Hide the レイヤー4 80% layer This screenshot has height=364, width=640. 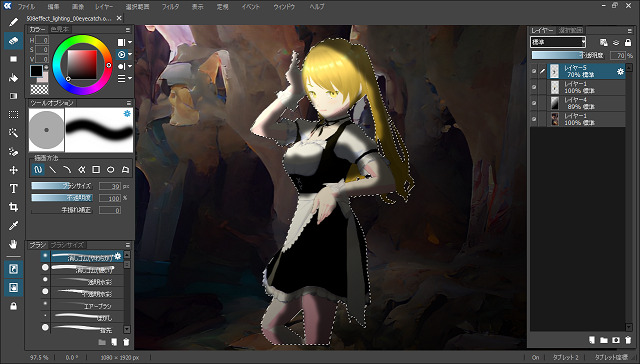534,103
